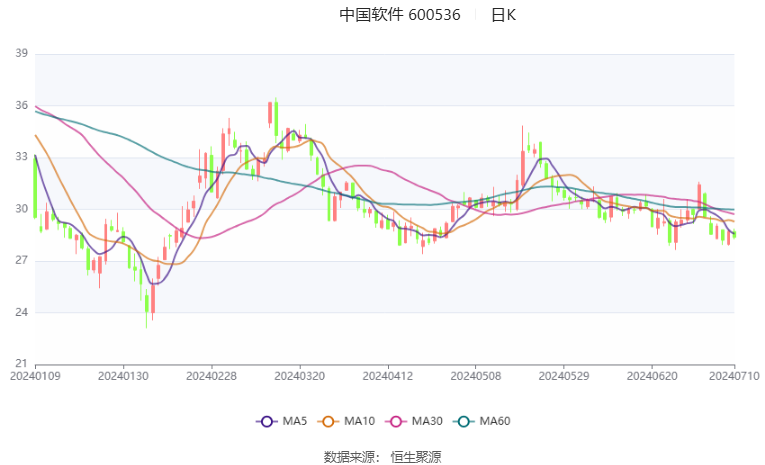Click y-axis value 36

pos(21,105)
